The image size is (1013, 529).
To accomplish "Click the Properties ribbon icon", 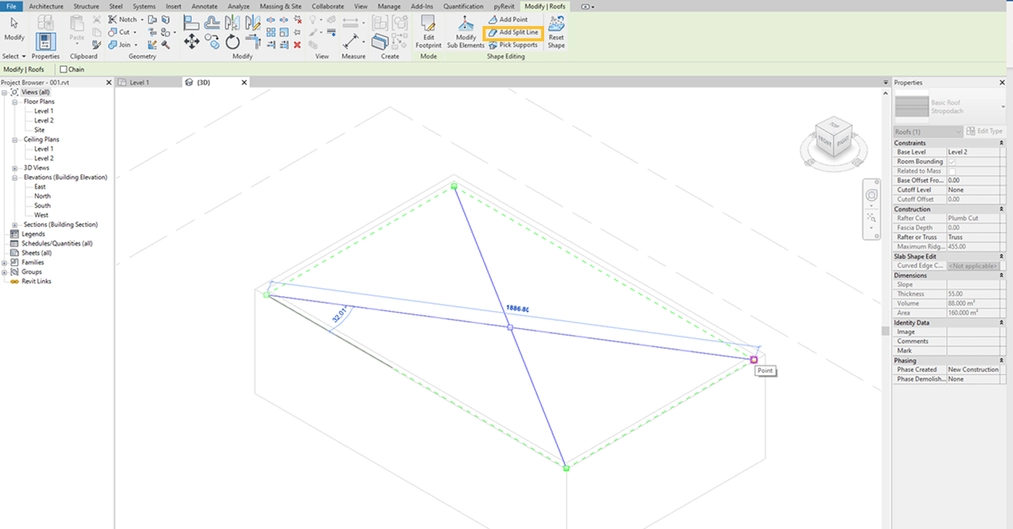I will tap(45, 42).
